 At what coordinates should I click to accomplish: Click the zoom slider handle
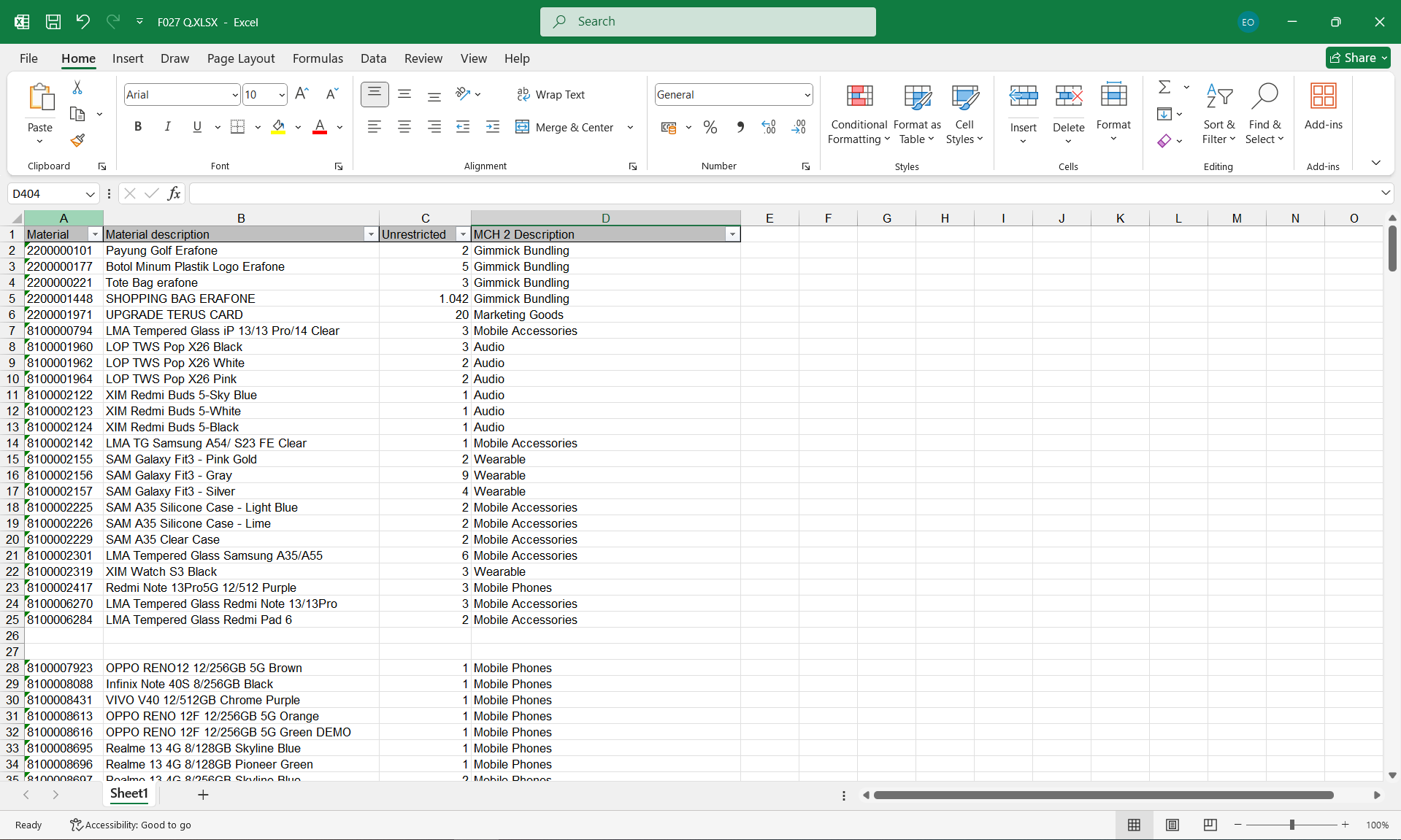click(x=1291, y=825)
